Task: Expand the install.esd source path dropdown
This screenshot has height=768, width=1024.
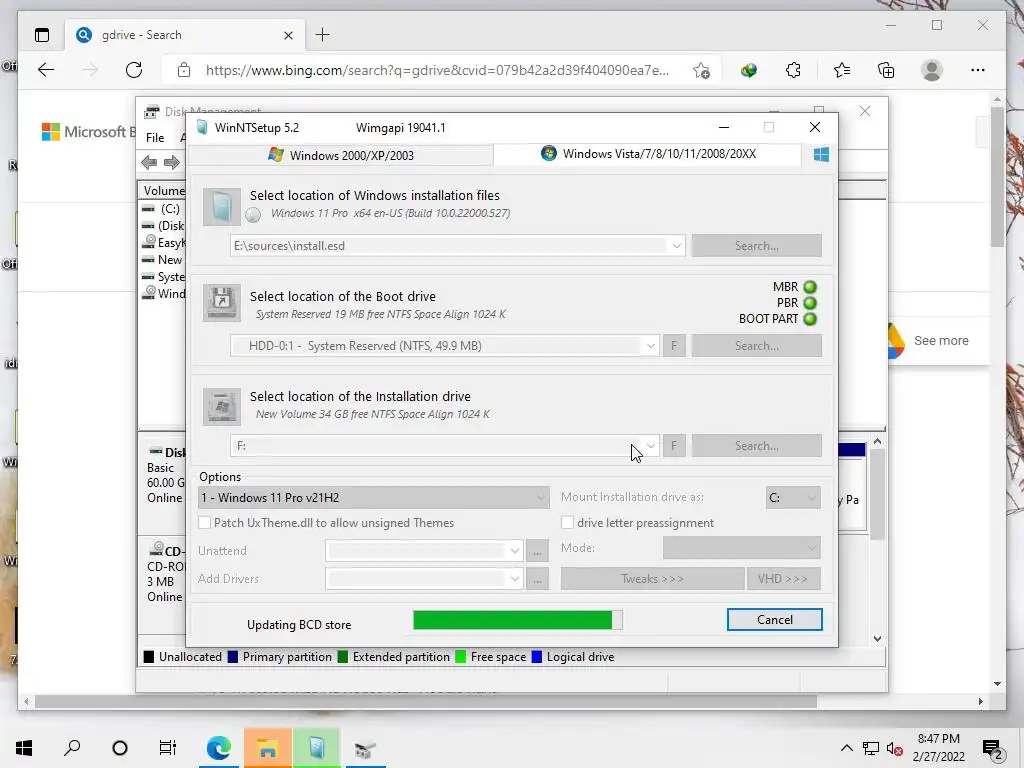Action: [677, 246]
